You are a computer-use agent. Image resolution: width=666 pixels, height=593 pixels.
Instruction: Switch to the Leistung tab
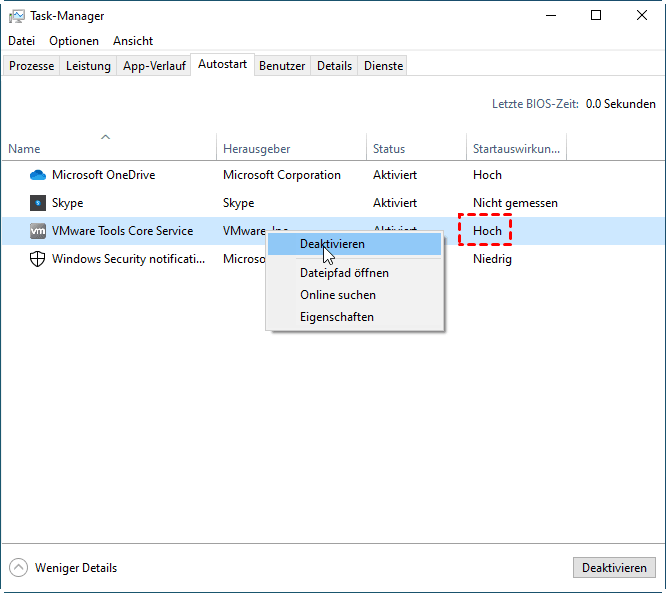tap(88, 66)
